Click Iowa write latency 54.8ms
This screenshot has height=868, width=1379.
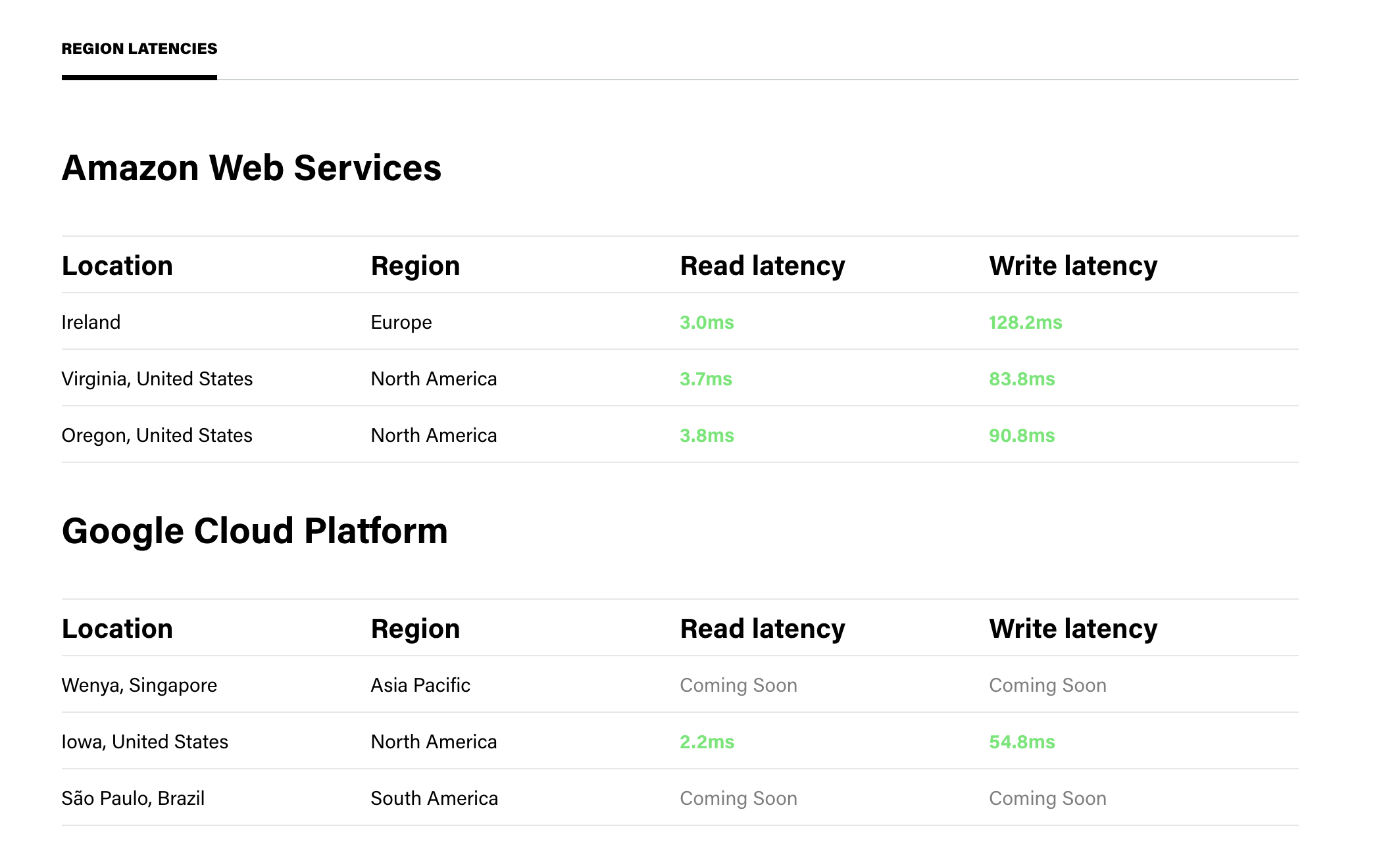point(1022,742)
